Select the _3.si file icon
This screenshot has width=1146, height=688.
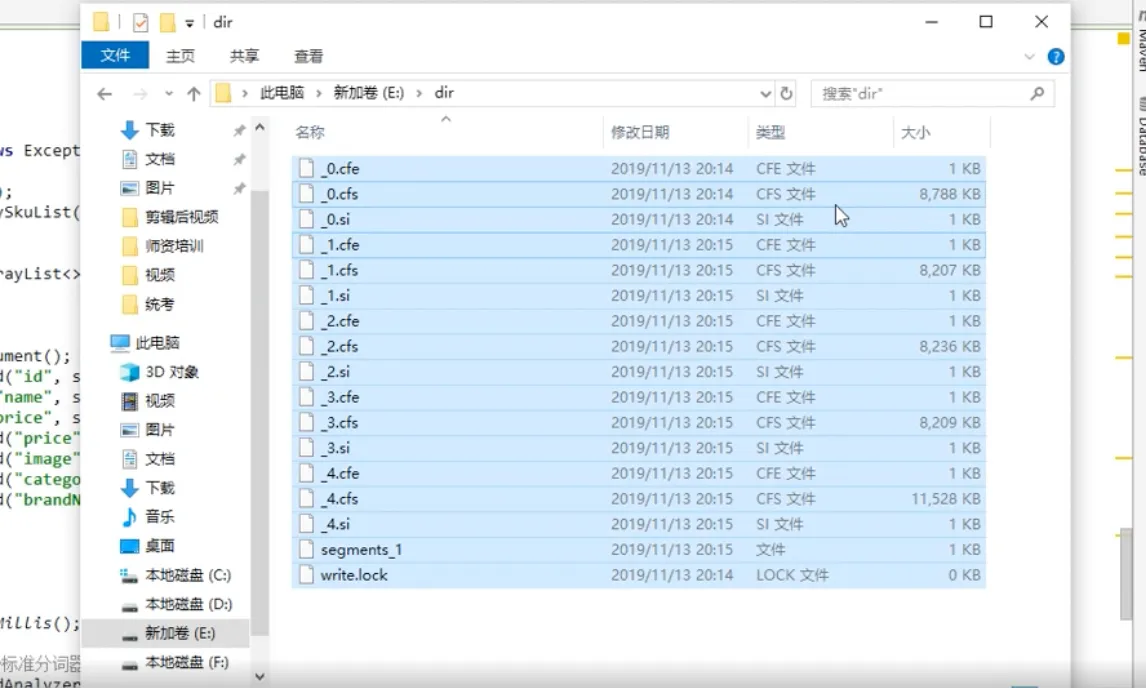coord(307,448)
